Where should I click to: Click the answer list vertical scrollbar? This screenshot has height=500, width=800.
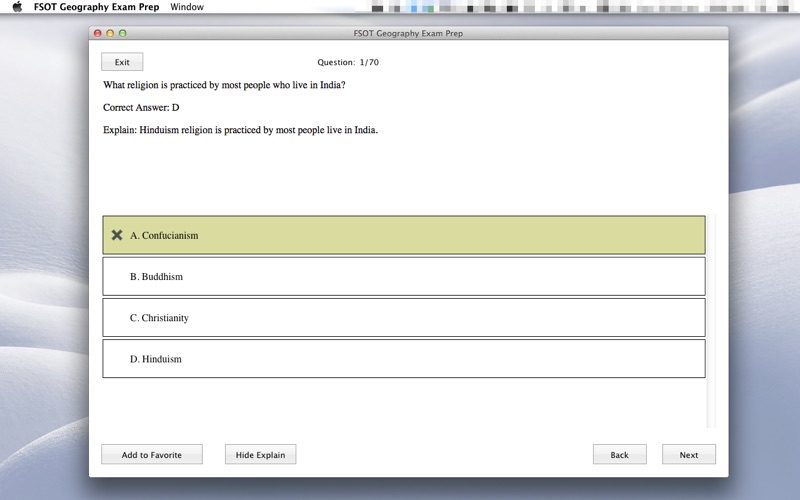click(711, 321)
